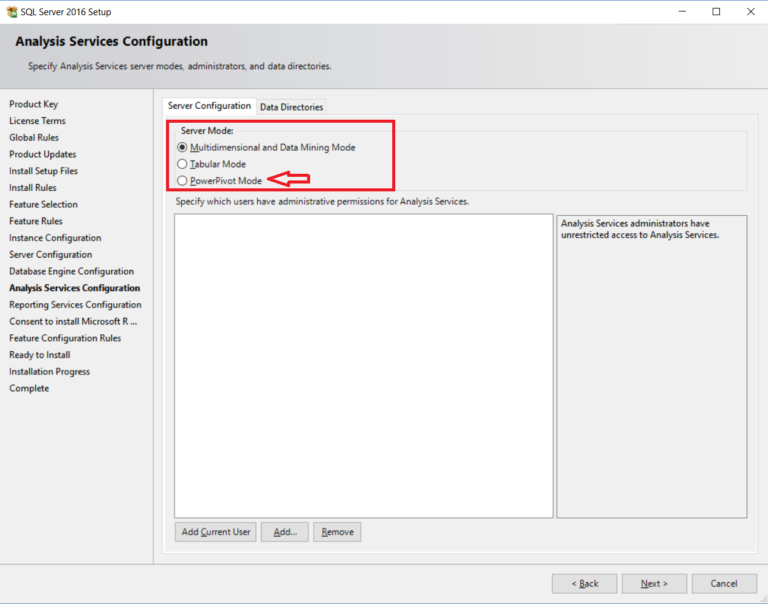Go to the previous page with Back
The height and width of the screenshot is (604, 768).
[584, 583]
